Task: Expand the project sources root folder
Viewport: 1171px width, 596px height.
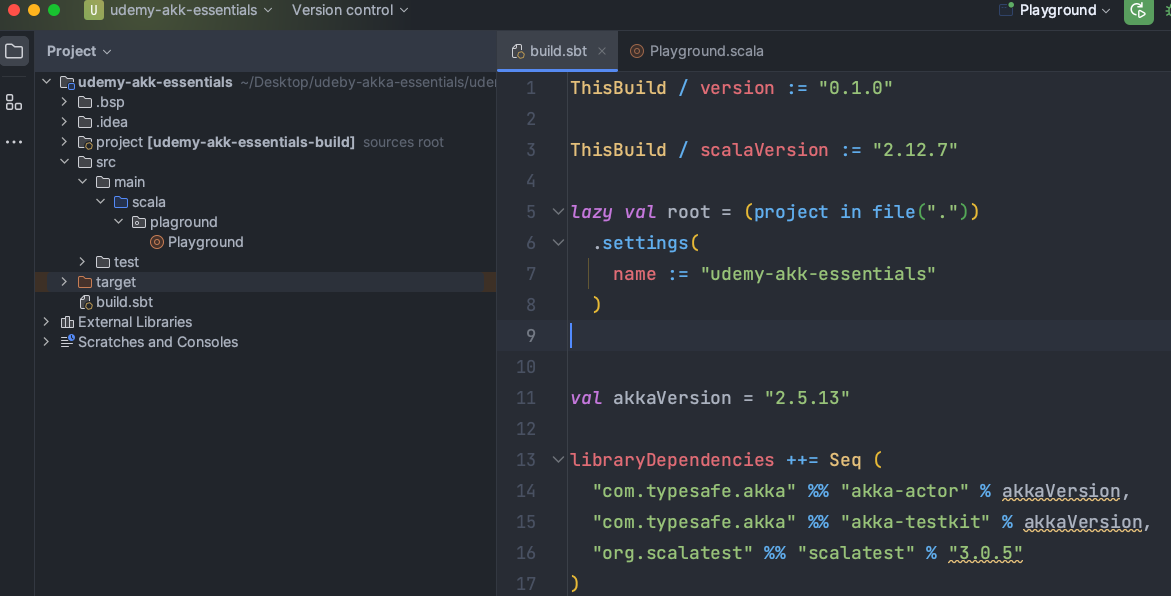Action: pyautogui.click(x=65, y=142)
